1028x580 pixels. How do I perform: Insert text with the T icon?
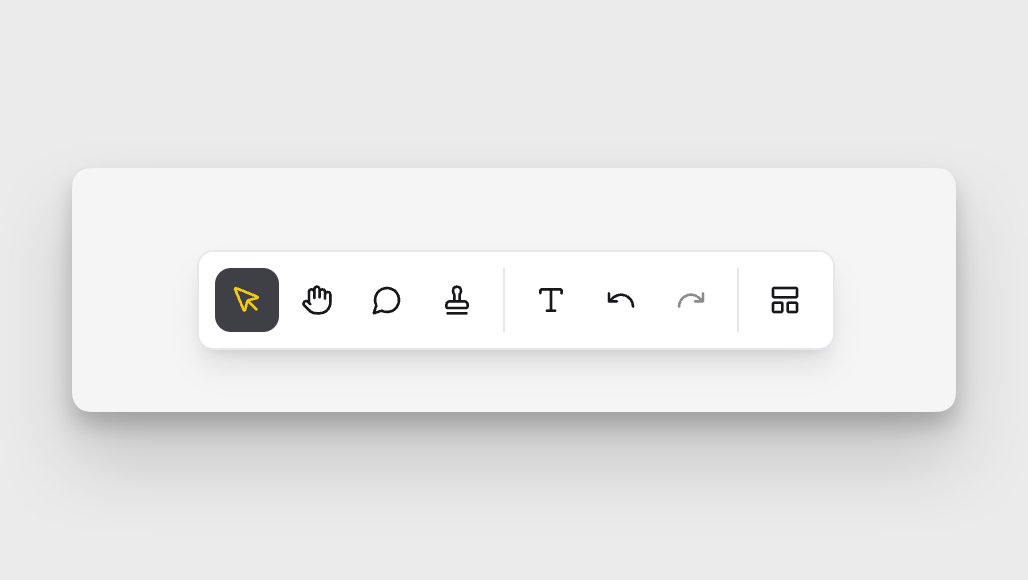[551, 300]
